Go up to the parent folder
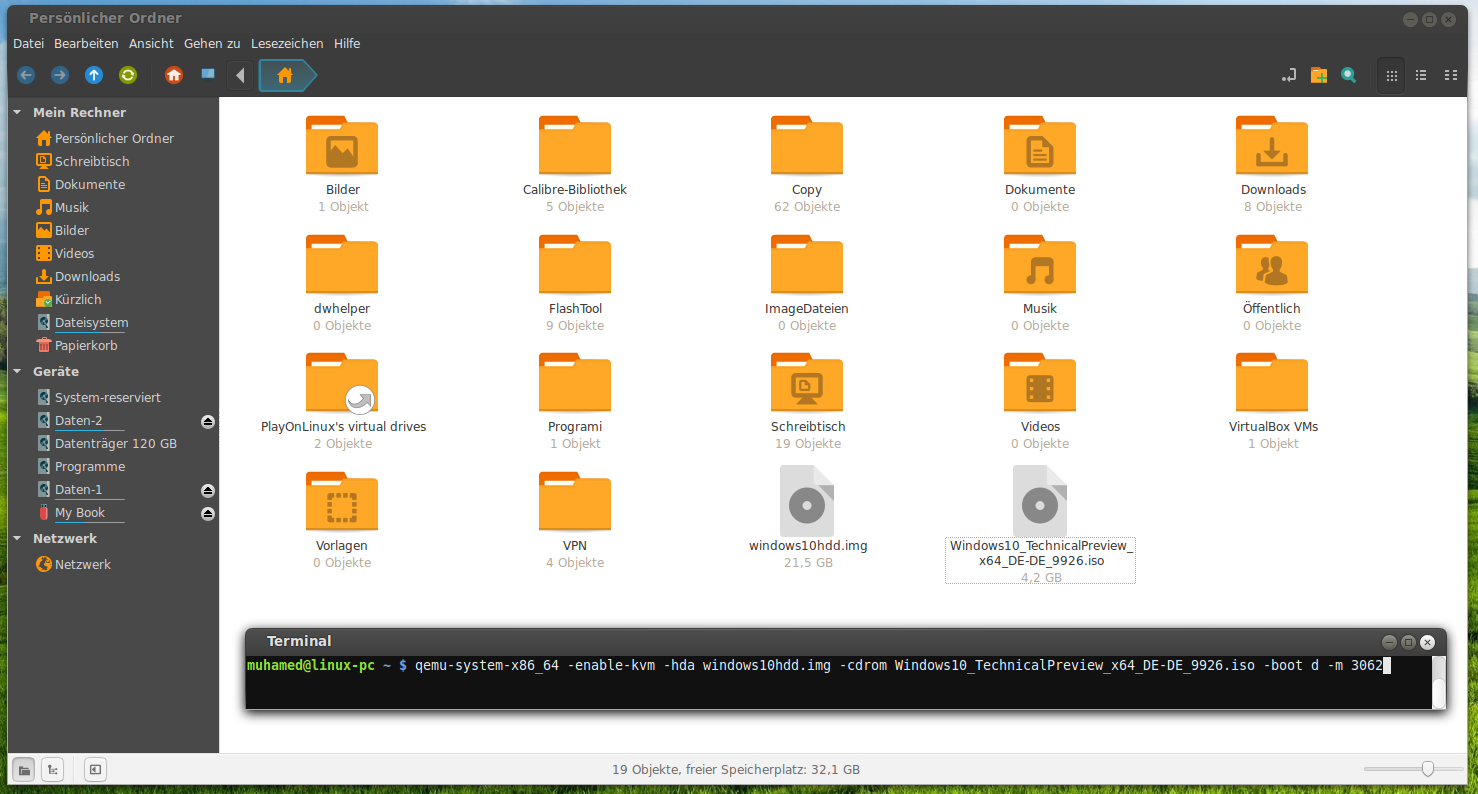 [94, 75]
